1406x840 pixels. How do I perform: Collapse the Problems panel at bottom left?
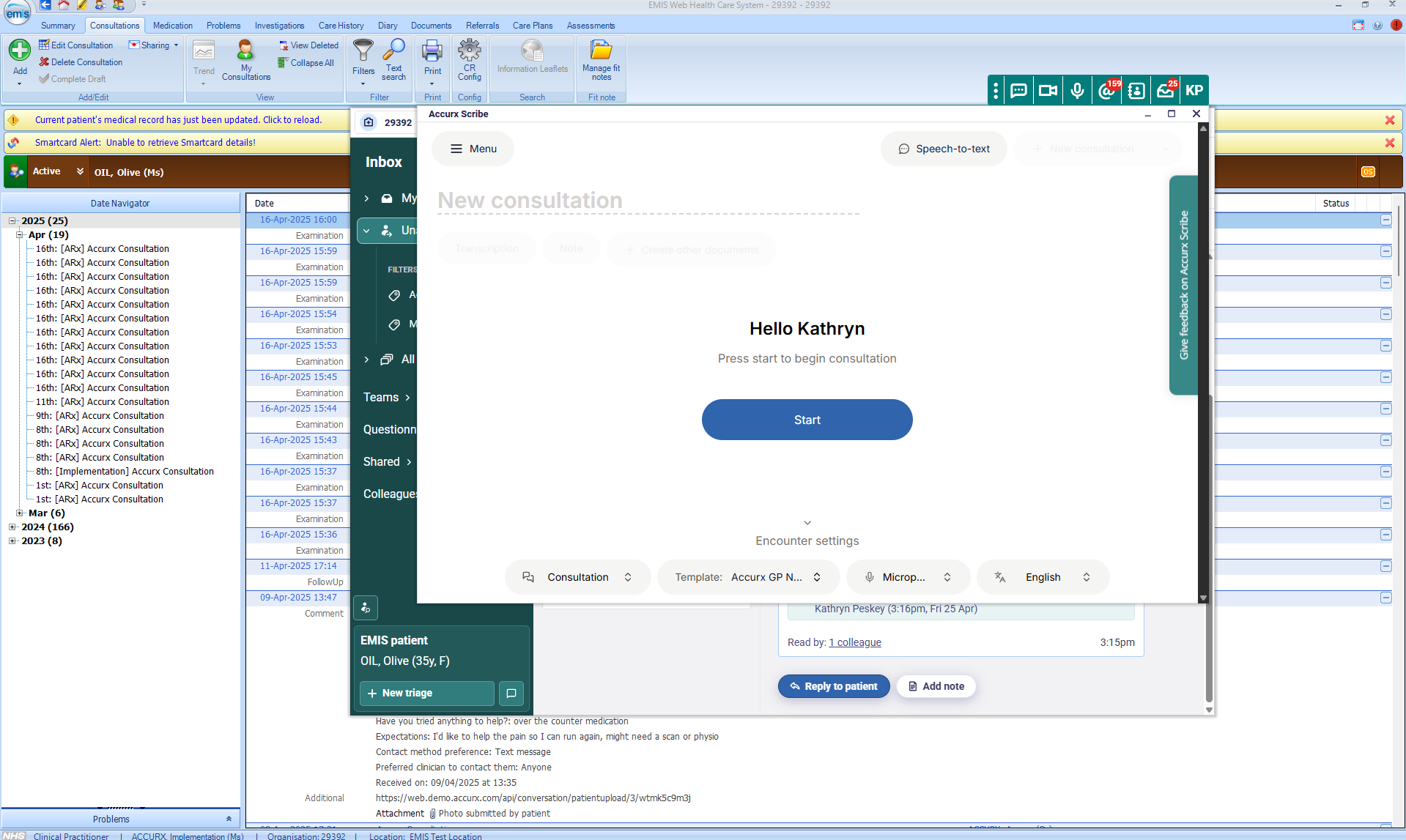point(229,819)
